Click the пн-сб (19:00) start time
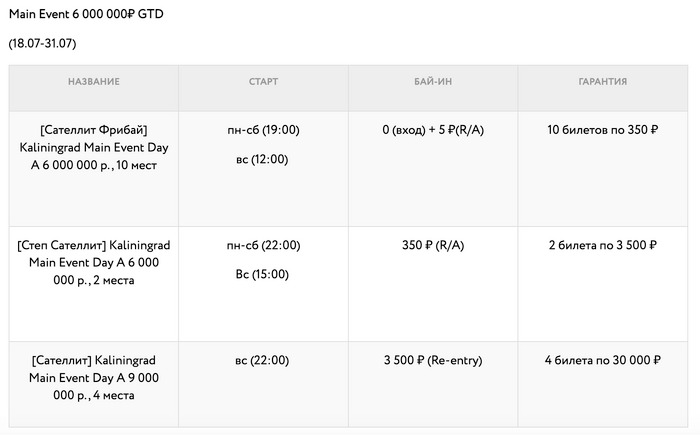The image size is (700, 435). (263, 130)
